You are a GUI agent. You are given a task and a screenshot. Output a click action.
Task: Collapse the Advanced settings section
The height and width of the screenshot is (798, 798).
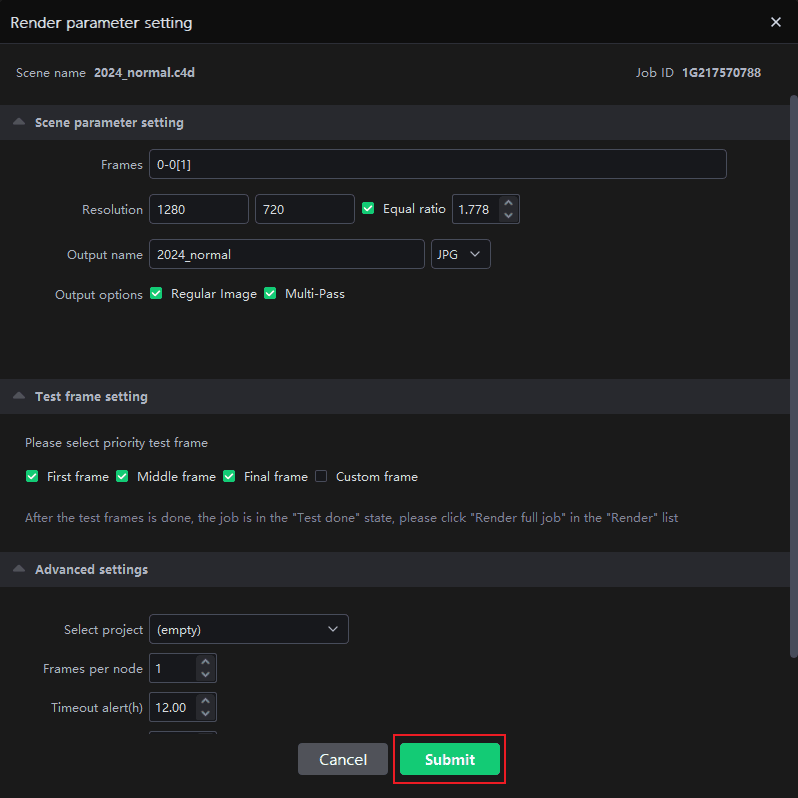point(19,569)
